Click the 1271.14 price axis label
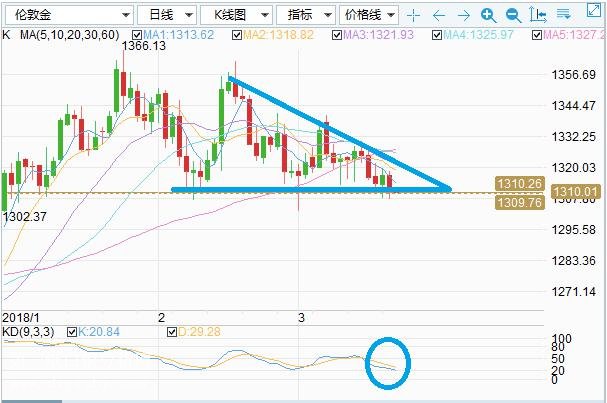The width and height of the screenshot is (607, 403). [573, 291]
